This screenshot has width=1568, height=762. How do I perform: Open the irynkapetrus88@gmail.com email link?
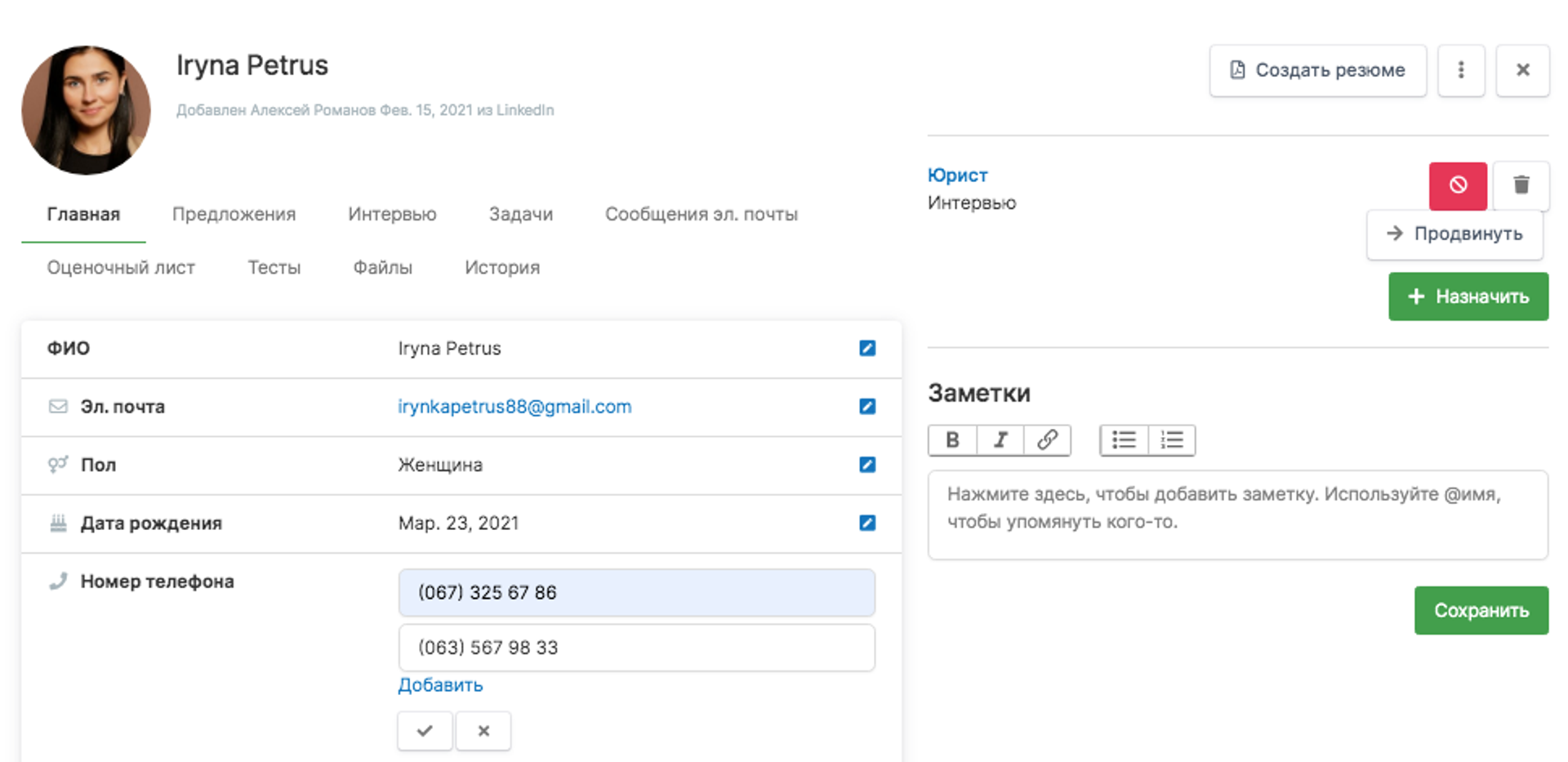(x=514, y=407)
